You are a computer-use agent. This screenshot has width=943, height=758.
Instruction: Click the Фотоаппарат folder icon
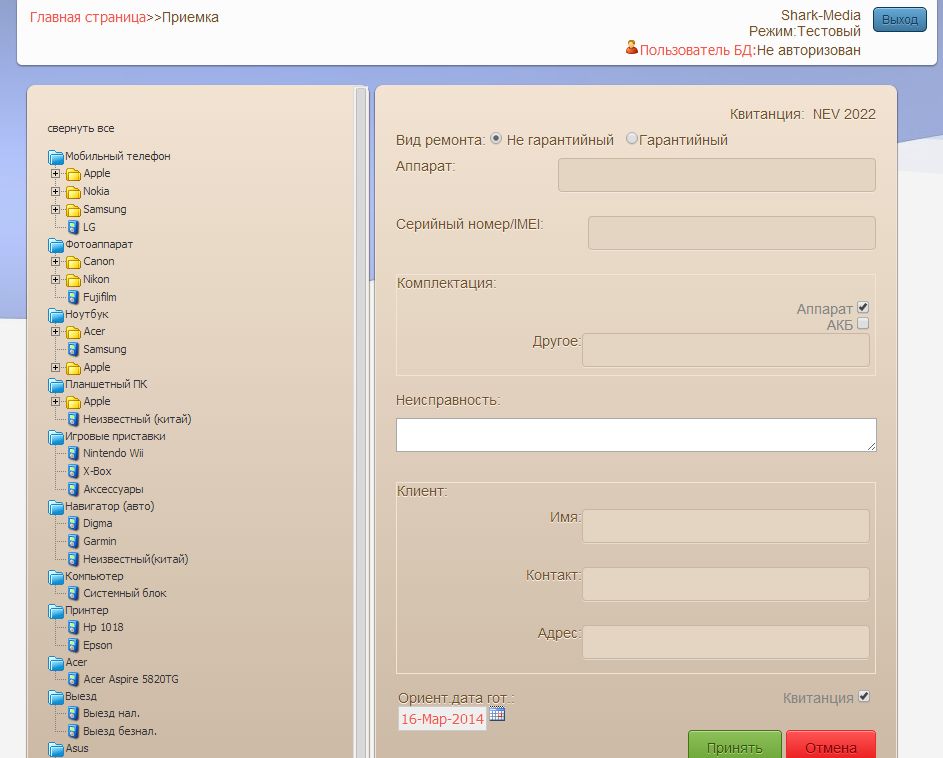pos(56,245)
